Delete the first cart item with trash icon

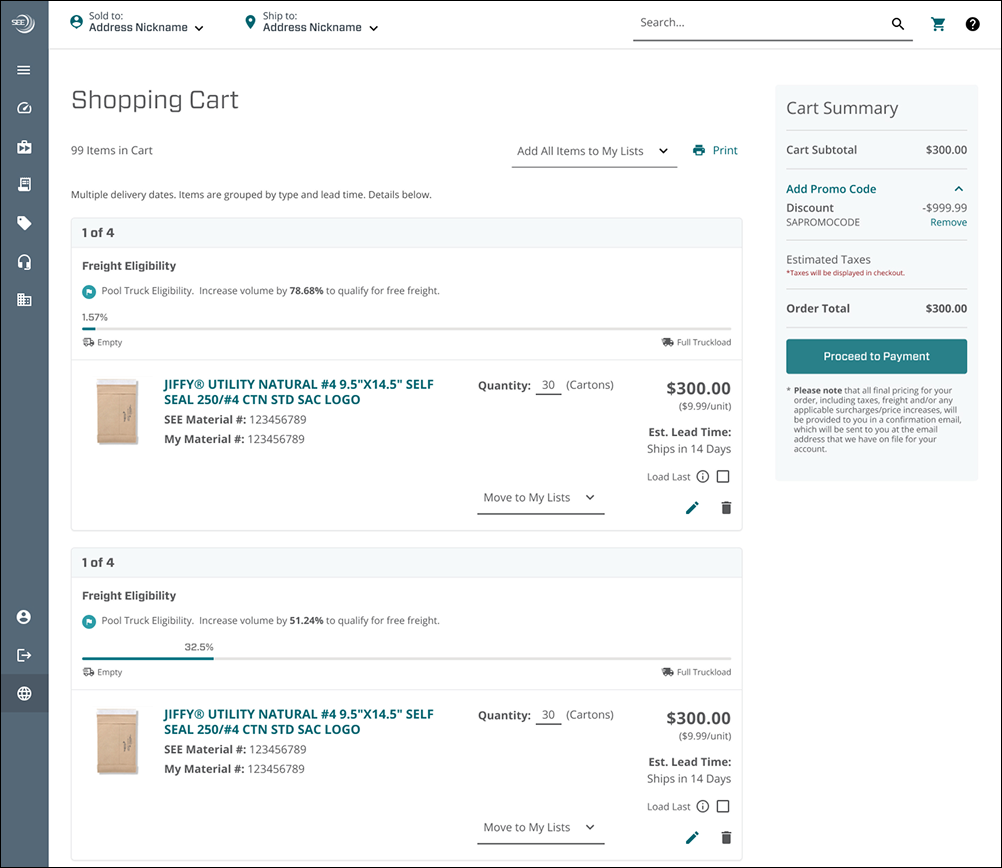(726, 508)
